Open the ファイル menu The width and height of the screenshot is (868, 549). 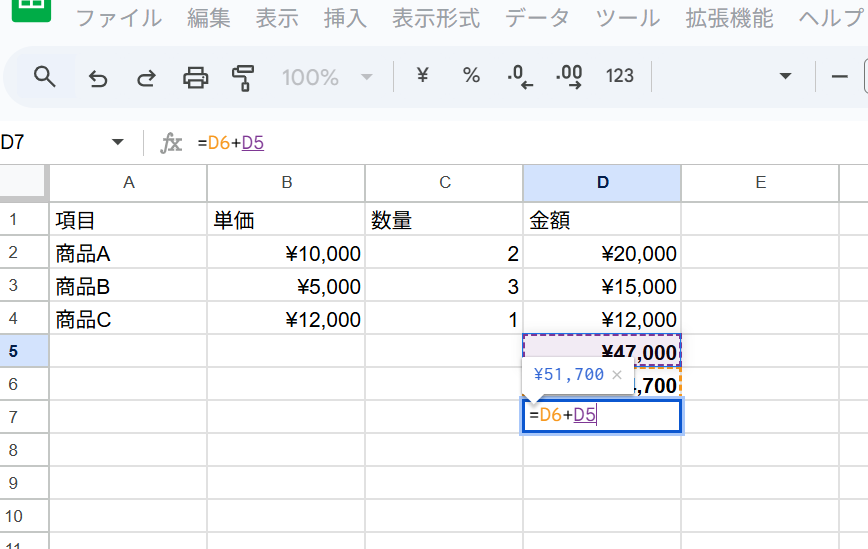pos(118,18)
